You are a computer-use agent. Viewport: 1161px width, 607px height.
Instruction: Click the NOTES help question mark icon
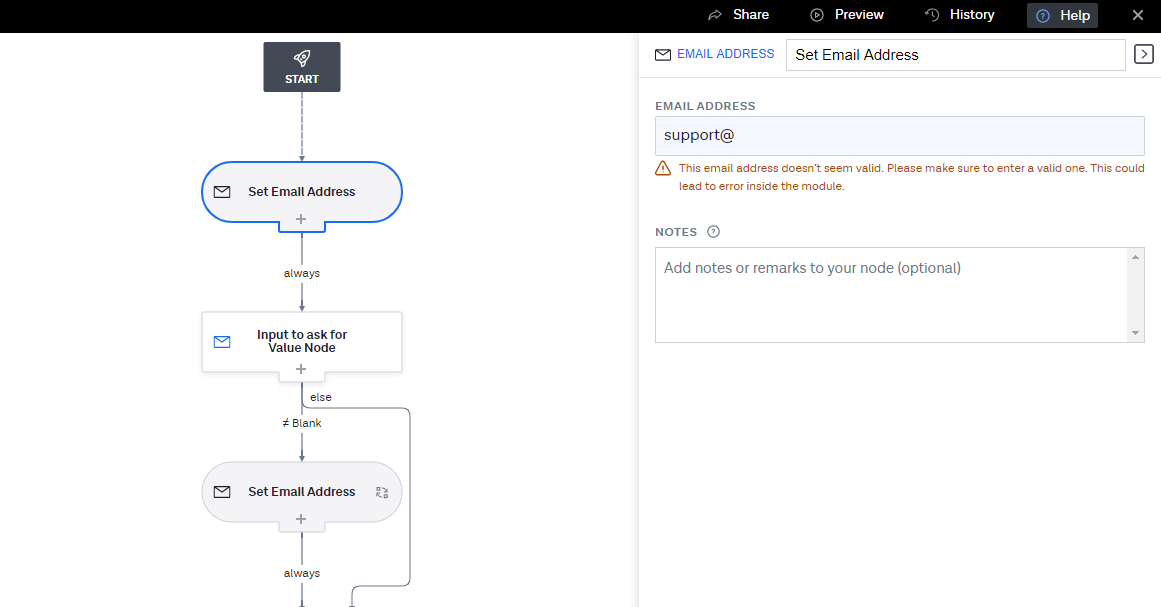(x=713, y=232)
